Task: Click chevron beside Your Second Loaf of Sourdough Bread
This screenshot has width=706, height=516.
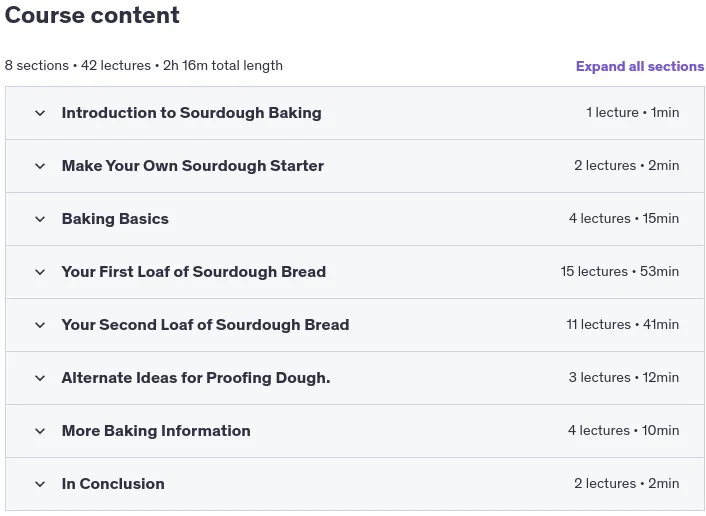Action: [x=40, y=325]
